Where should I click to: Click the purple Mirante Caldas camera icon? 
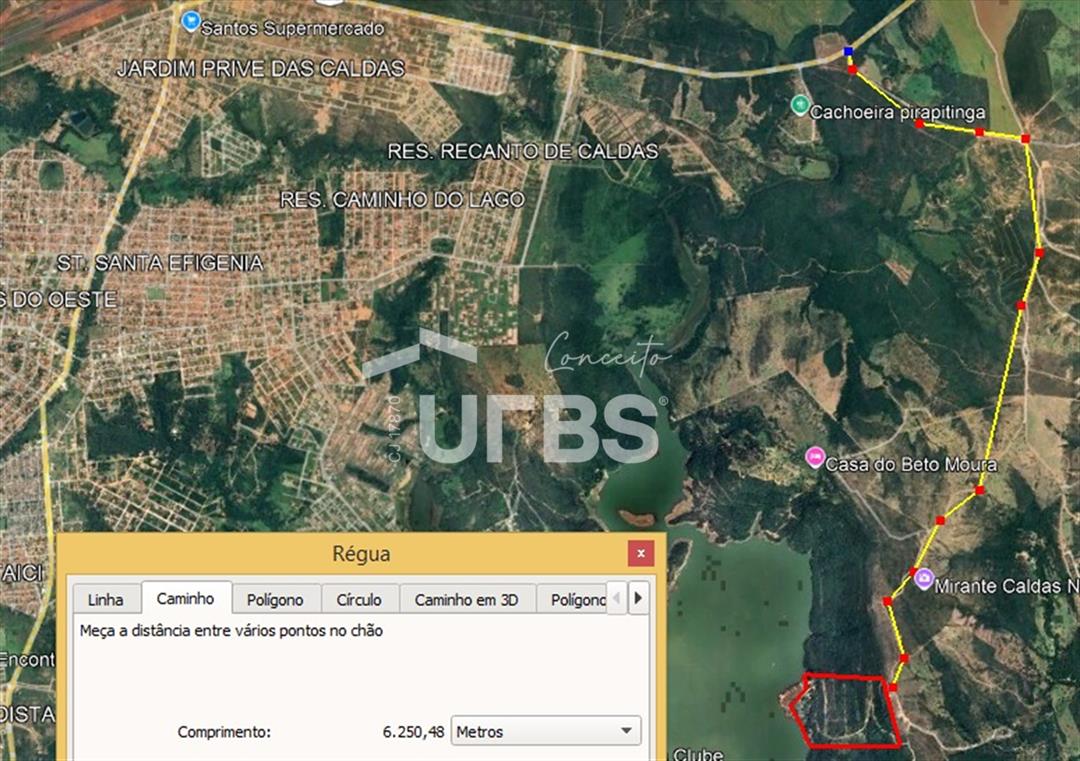click(924, 578)
